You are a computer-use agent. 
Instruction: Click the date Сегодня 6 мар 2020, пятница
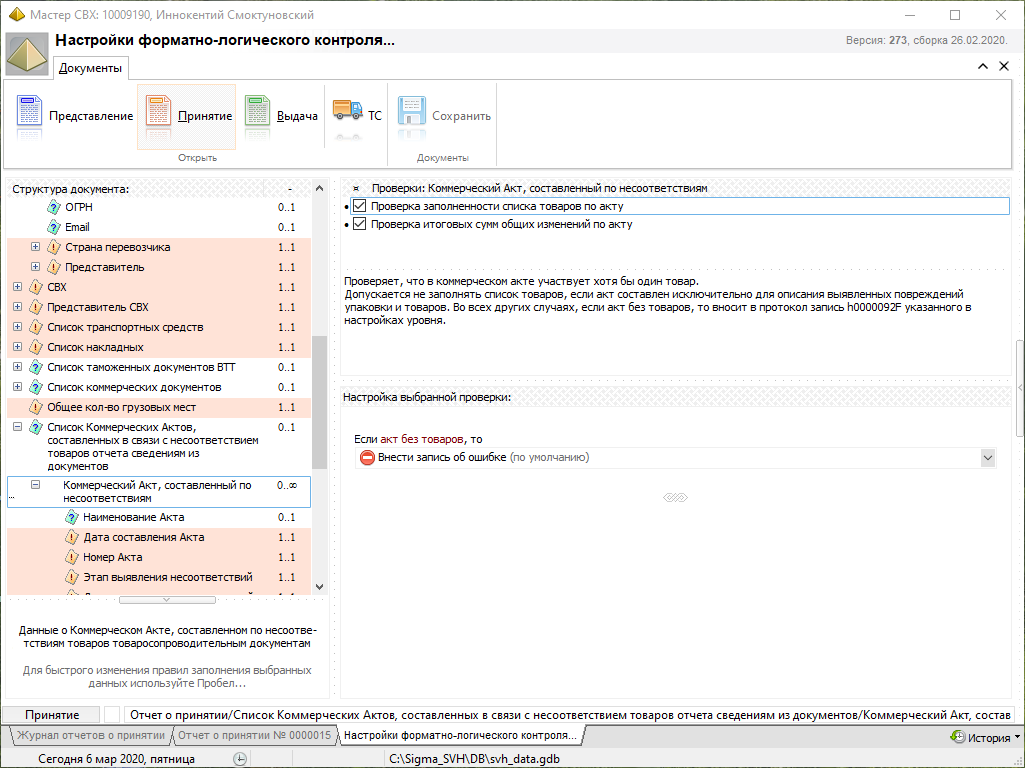coord(116,759)
